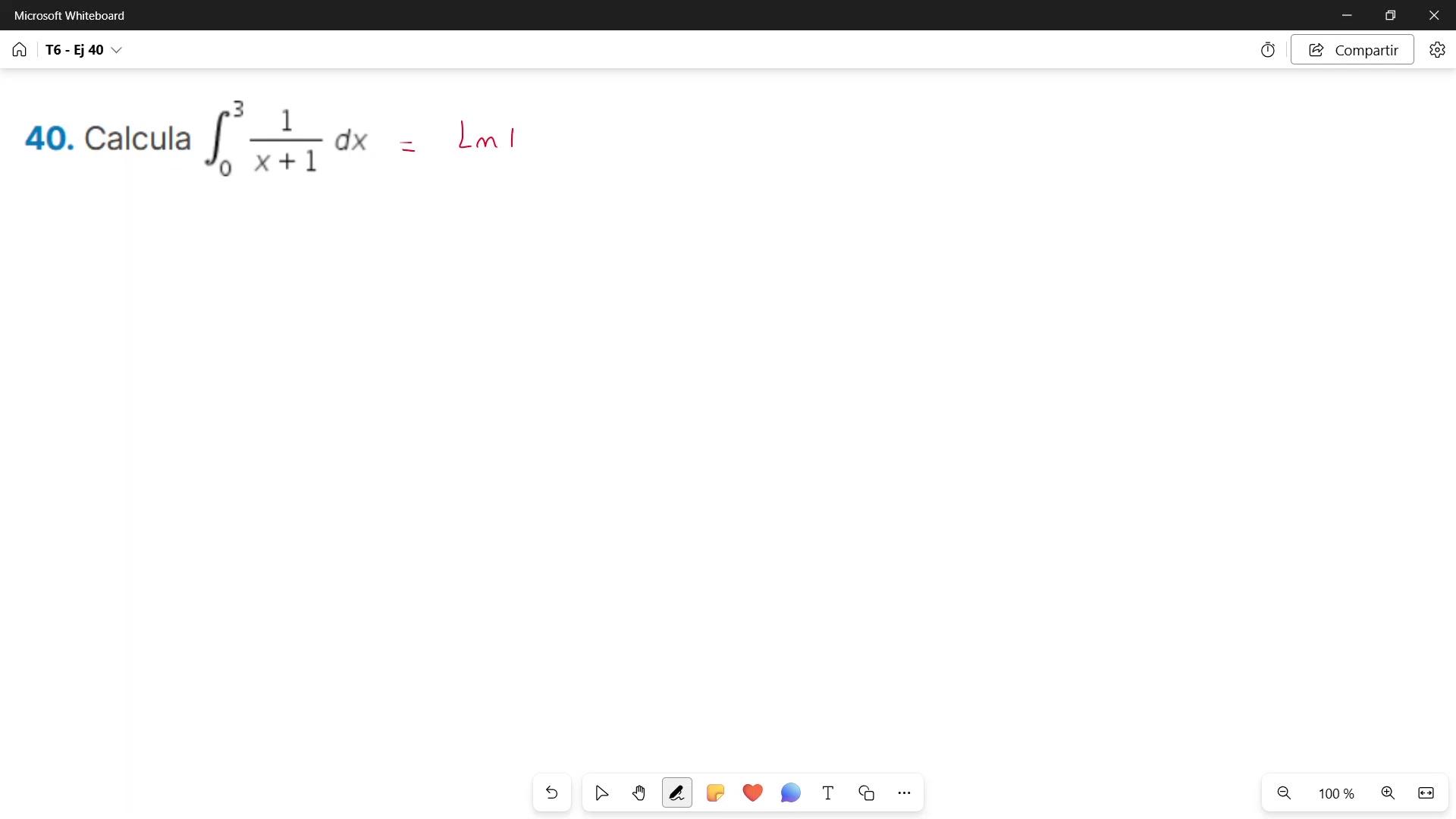Zoom in the whiteboard canvas
Screen dimensions: 1456x819
[x=1388, y=792]
